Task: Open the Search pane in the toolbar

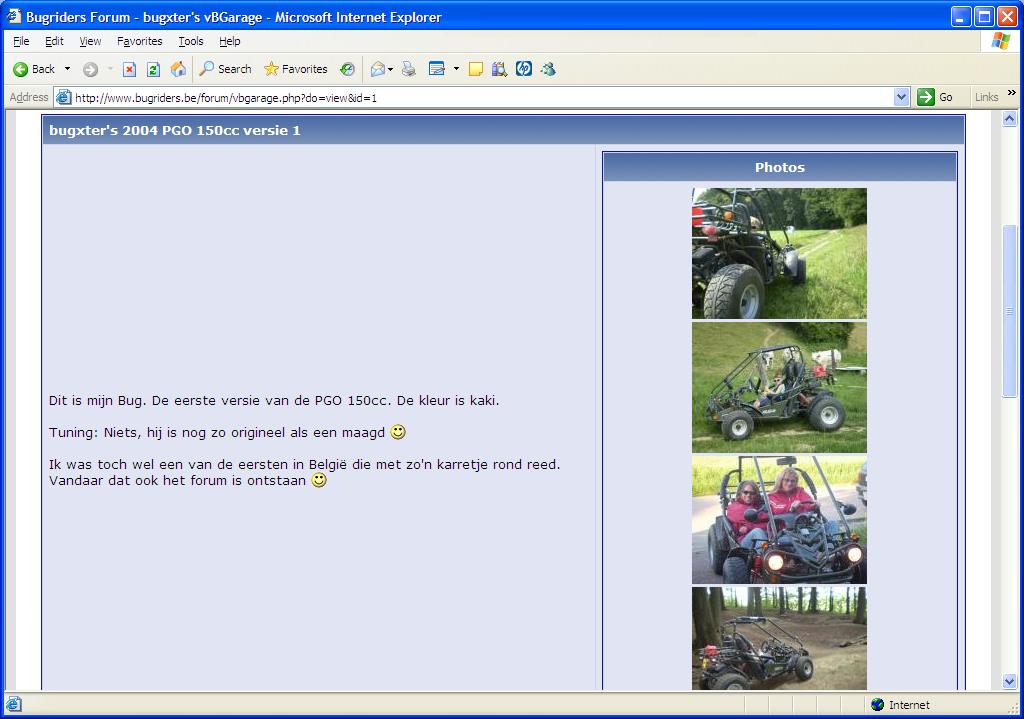Action: coord(225,69)
